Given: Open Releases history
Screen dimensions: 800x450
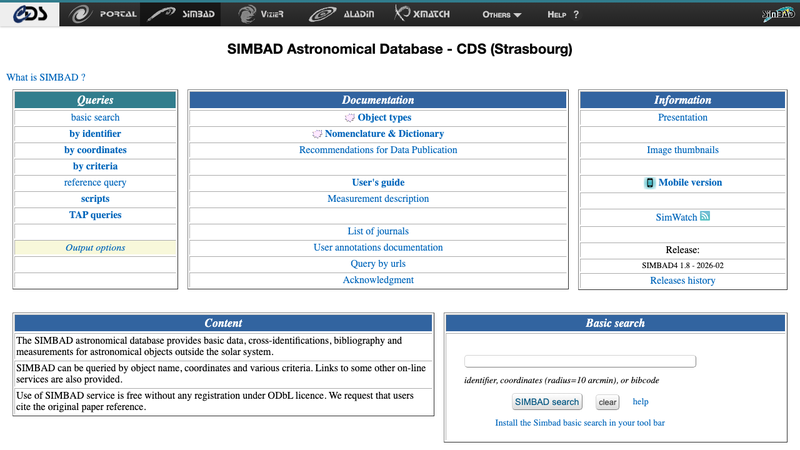Looking at the screenshot, I should tap(683, 281).
